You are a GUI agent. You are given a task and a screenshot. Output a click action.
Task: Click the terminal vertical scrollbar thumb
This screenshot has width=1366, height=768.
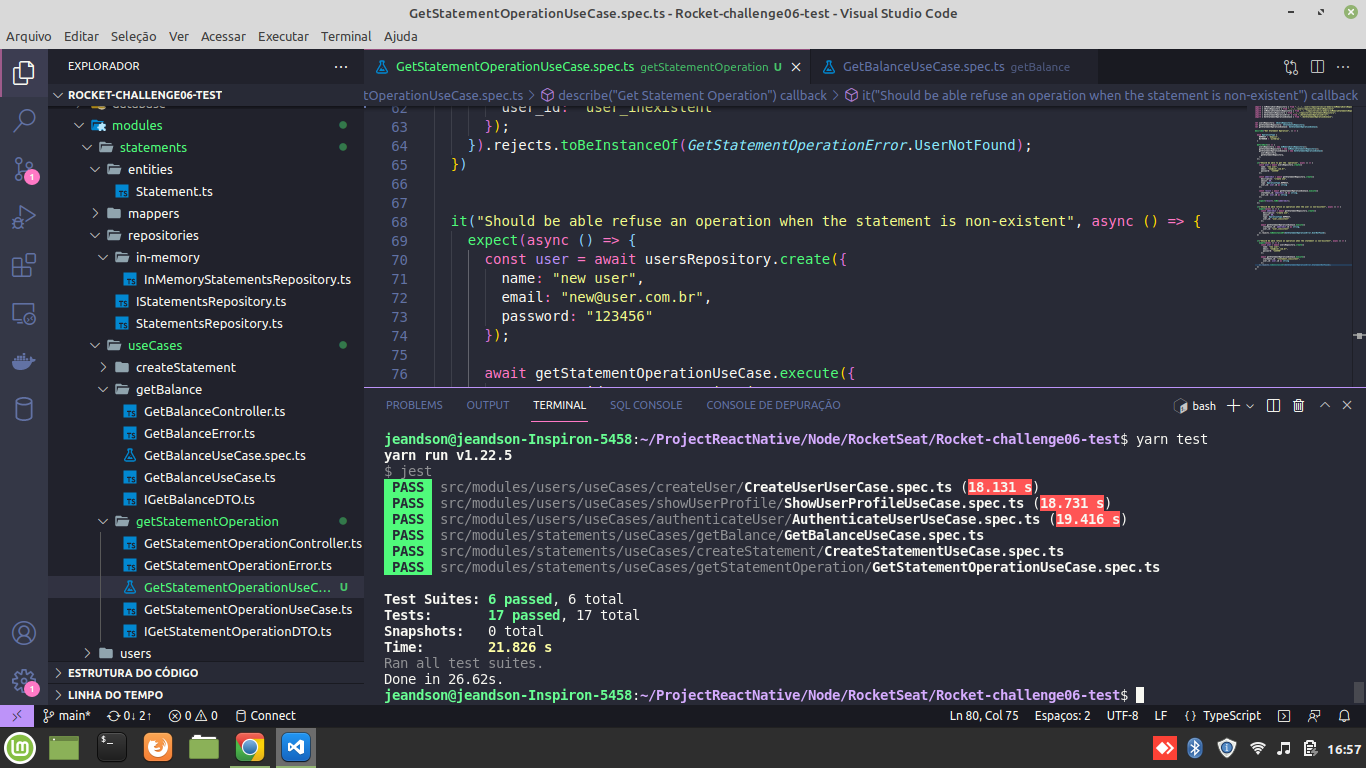[1358, 692]
